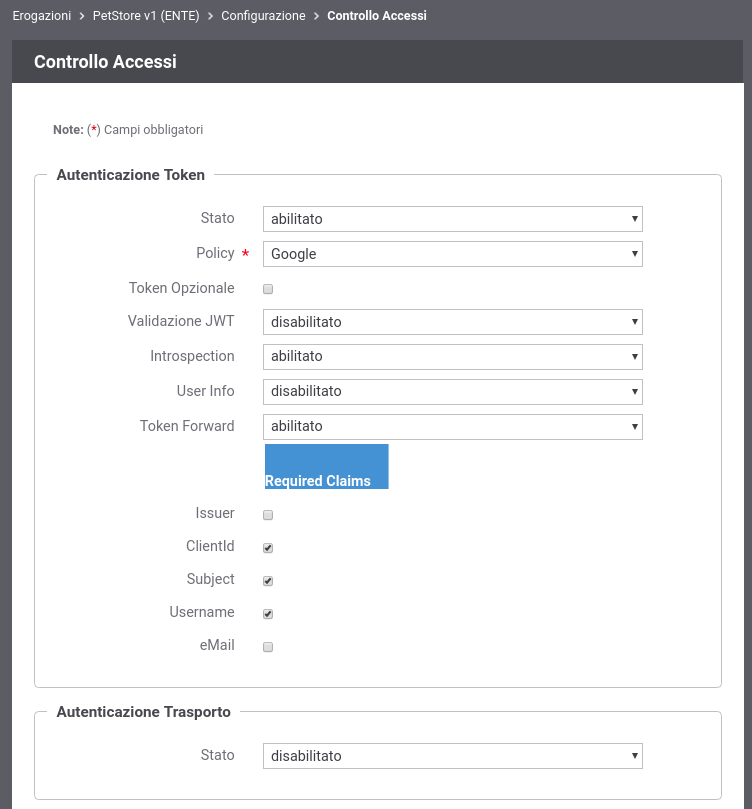Click the Required Claims heading
The image size is (752, 809).
318,481
